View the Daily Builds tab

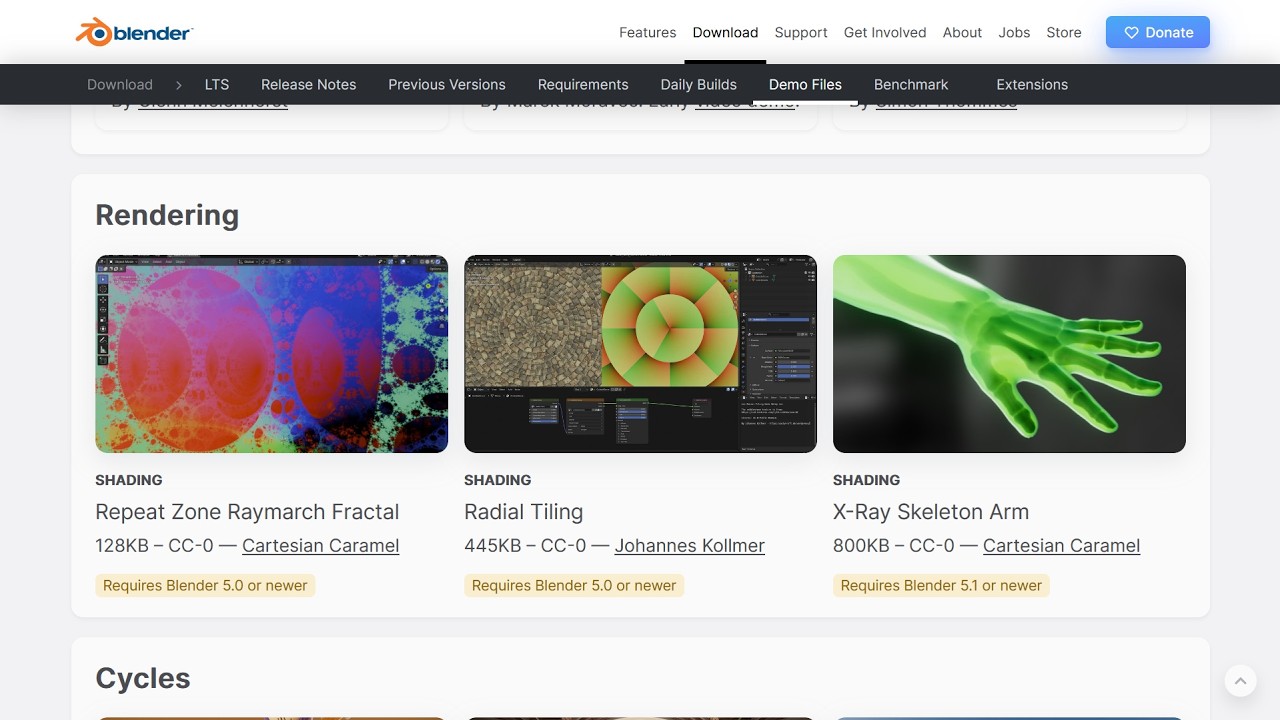click(699, 85)
